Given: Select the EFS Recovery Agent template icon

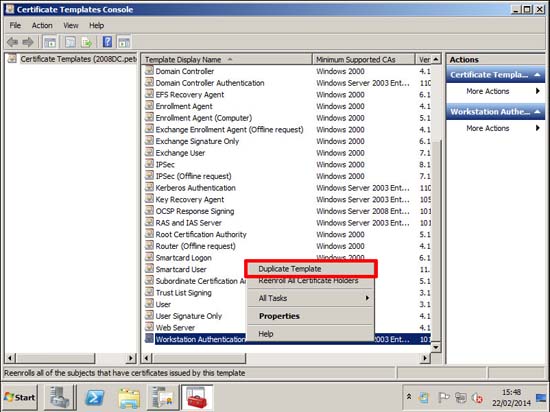Looking at the screenshot, I should pos(149,94).
